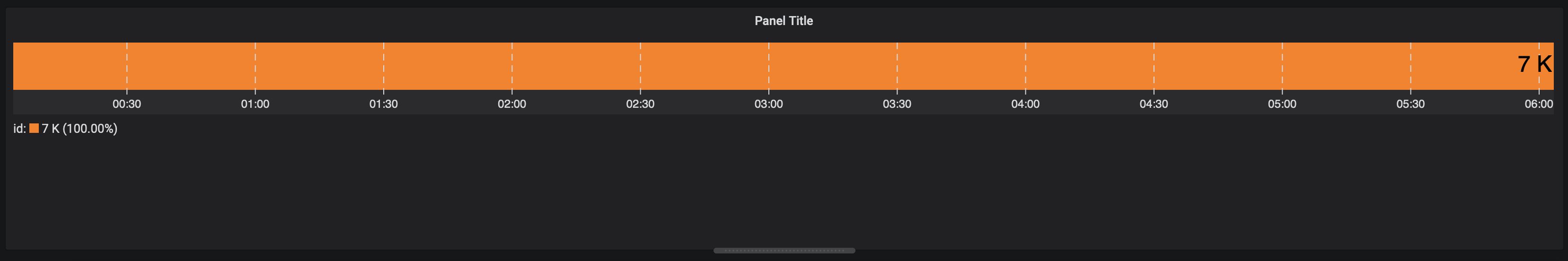This screenshot has width=1568, height=261.
Task: Open the Panel Title menu
Action: [x=784, y=21]
